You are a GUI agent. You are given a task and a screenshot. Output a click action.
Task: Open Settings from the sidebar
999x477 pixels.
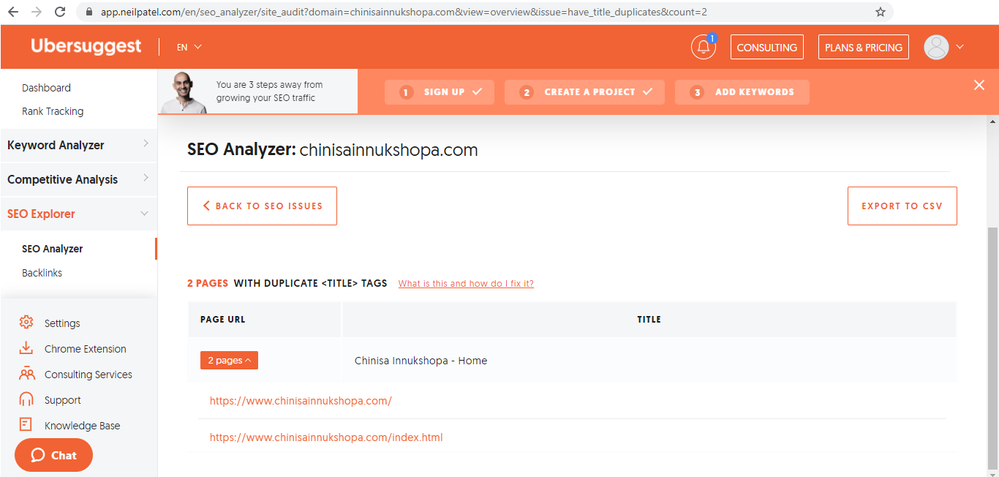point(62,324)
